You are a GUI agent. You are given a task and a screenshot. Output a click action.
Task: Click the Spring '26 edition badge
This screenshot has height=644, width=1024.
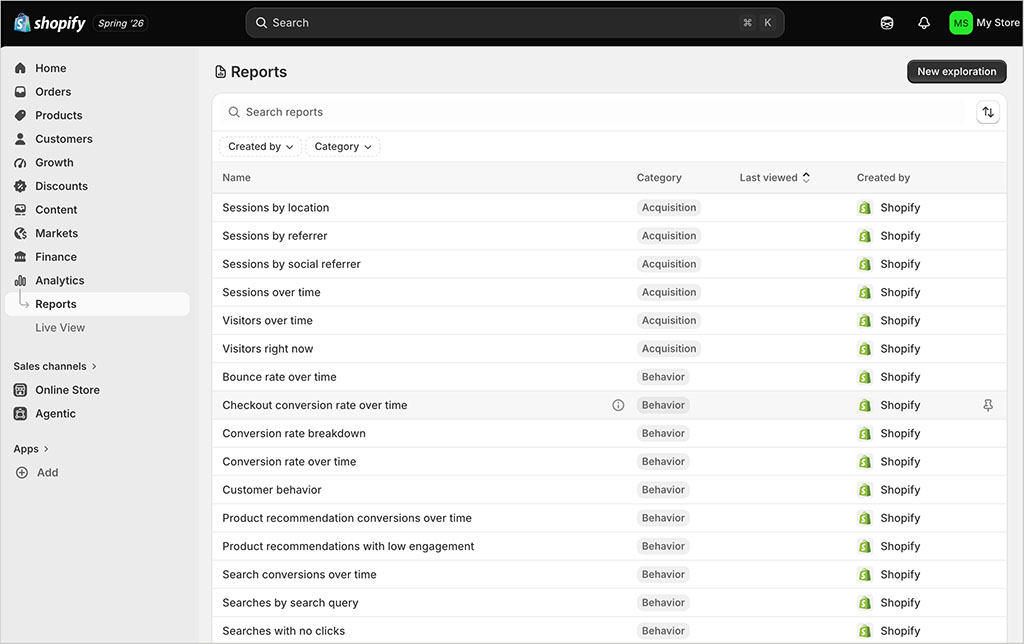121,23
